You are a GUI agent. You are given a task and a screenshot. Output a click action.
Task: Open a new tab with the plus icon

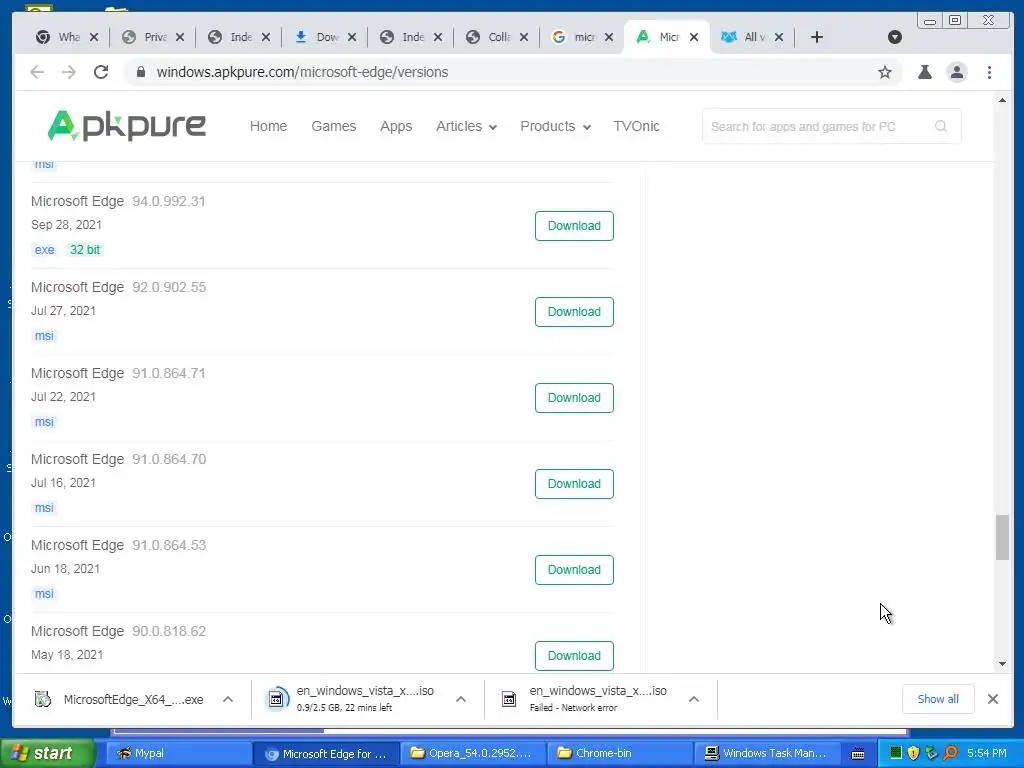[816, 37]
